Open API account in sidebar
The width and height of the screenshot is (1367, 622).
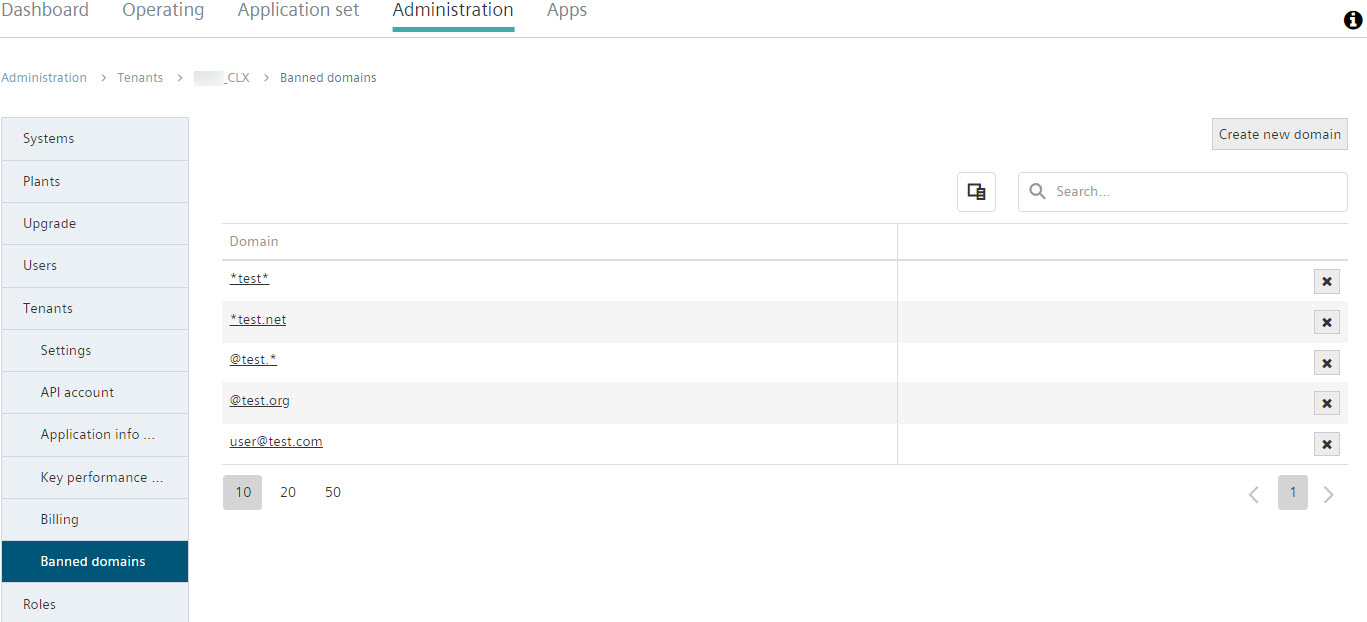pos(77,393)
